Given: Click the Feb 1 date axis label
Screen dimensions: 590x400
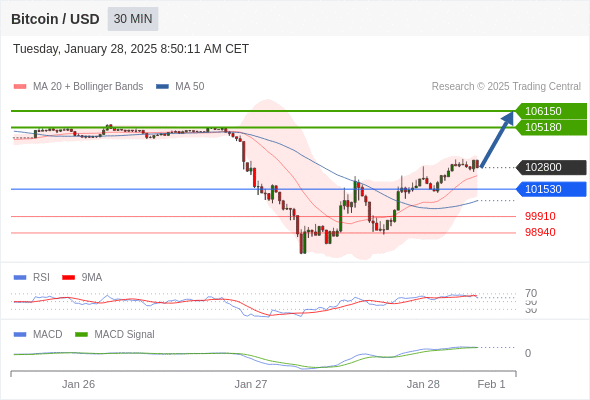Looking at the screenshot, I should coord(491,384).
